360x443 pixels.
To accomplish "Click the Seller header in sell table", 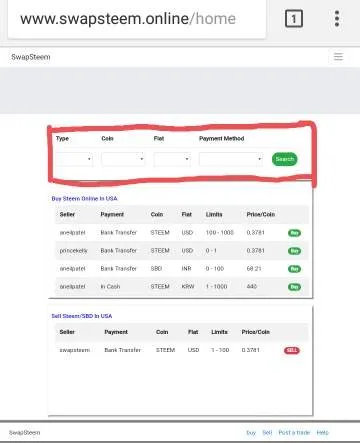I will (x=67, y=332).
